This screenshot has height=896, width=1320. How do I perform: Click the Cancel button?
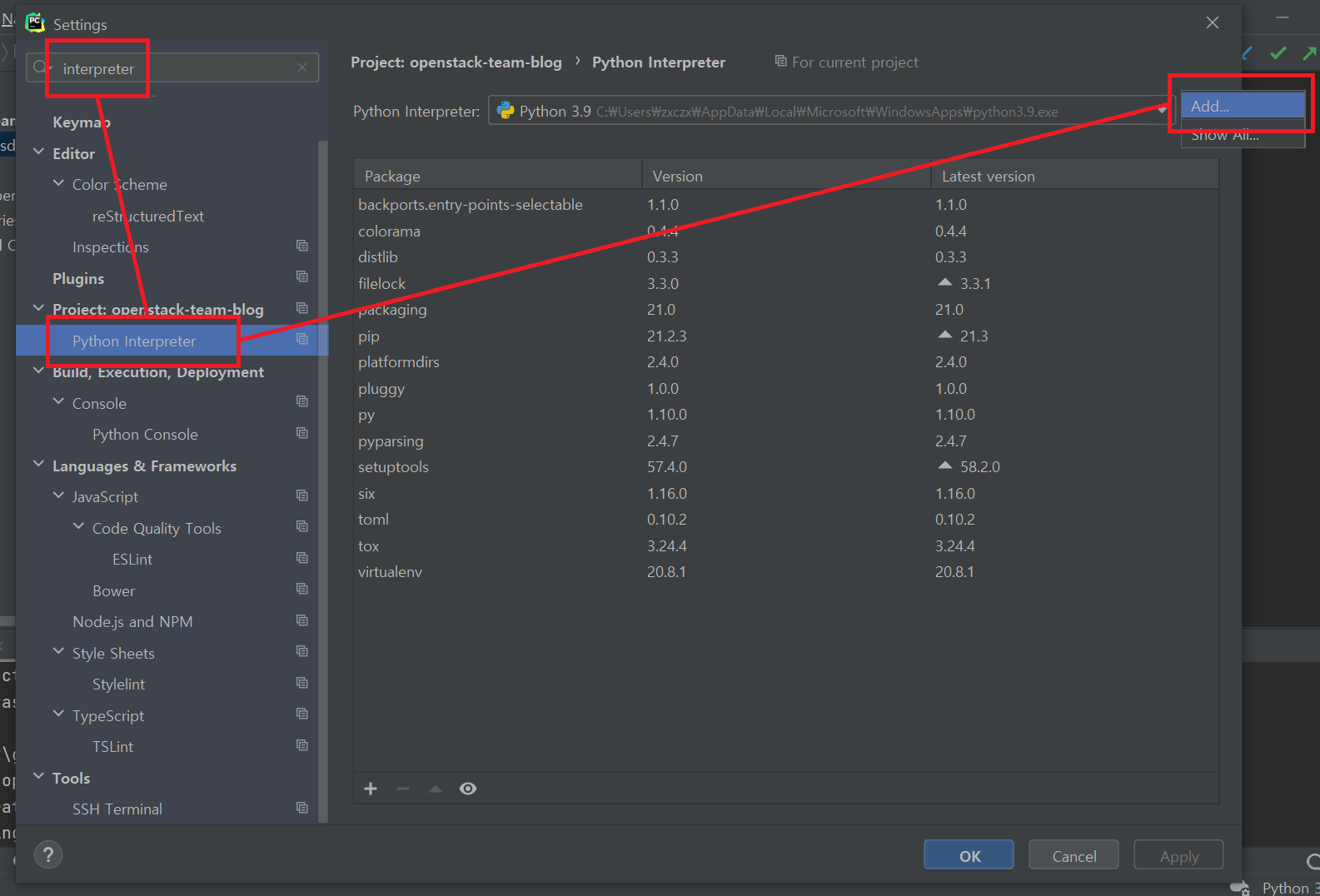pos(1073,855)
